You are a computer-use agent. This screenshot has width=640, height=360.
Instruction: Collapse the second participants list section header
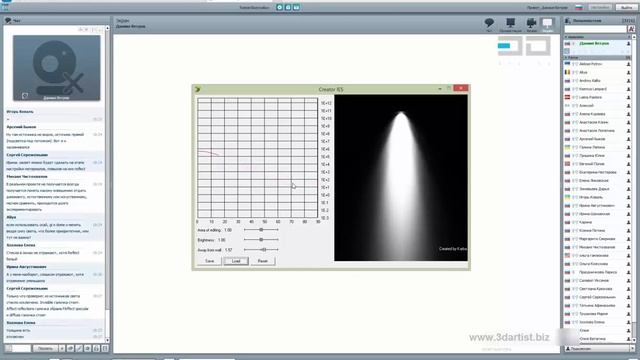tap(598, 58)
